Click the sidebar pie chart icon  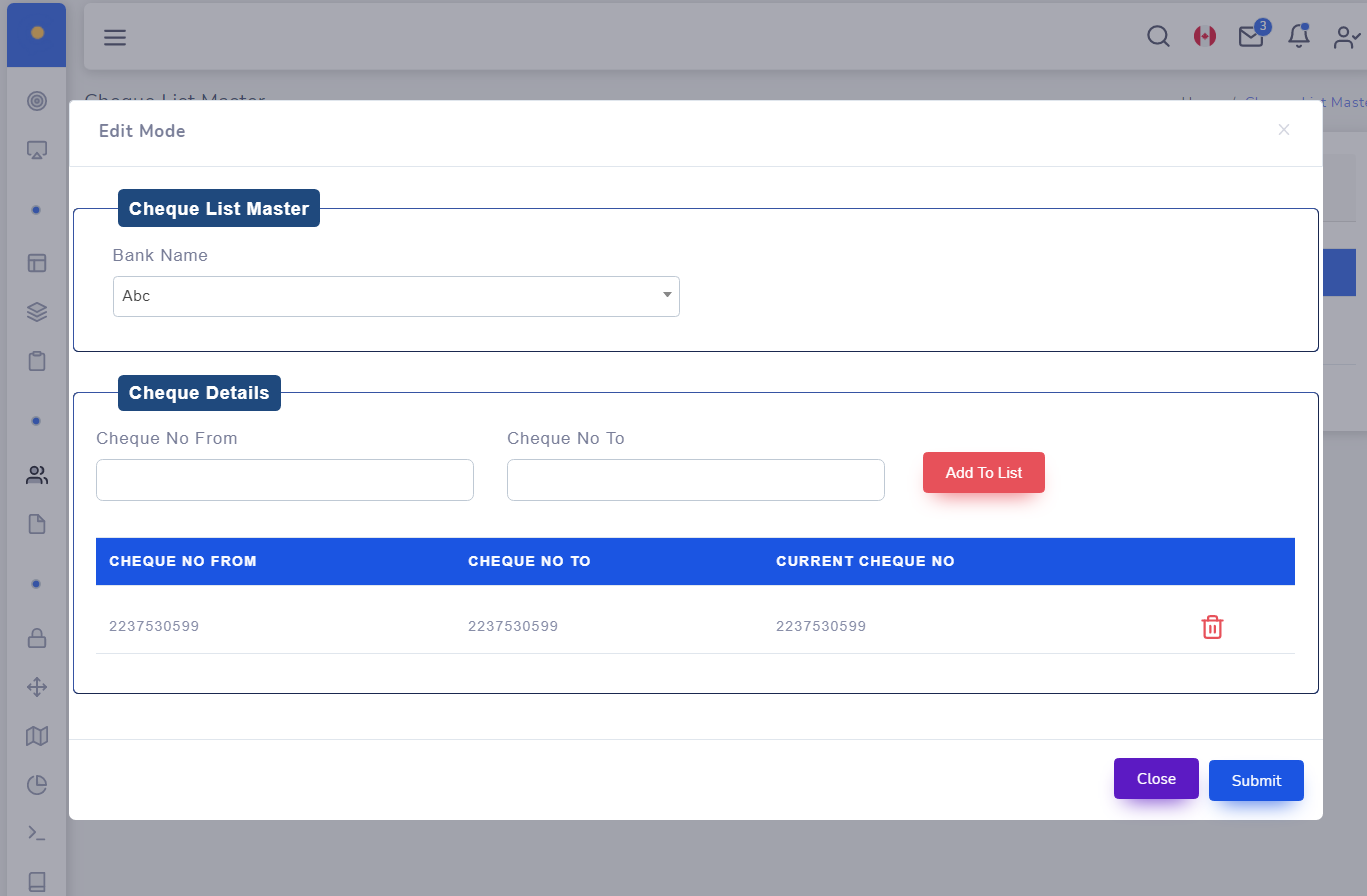point(37,785)
